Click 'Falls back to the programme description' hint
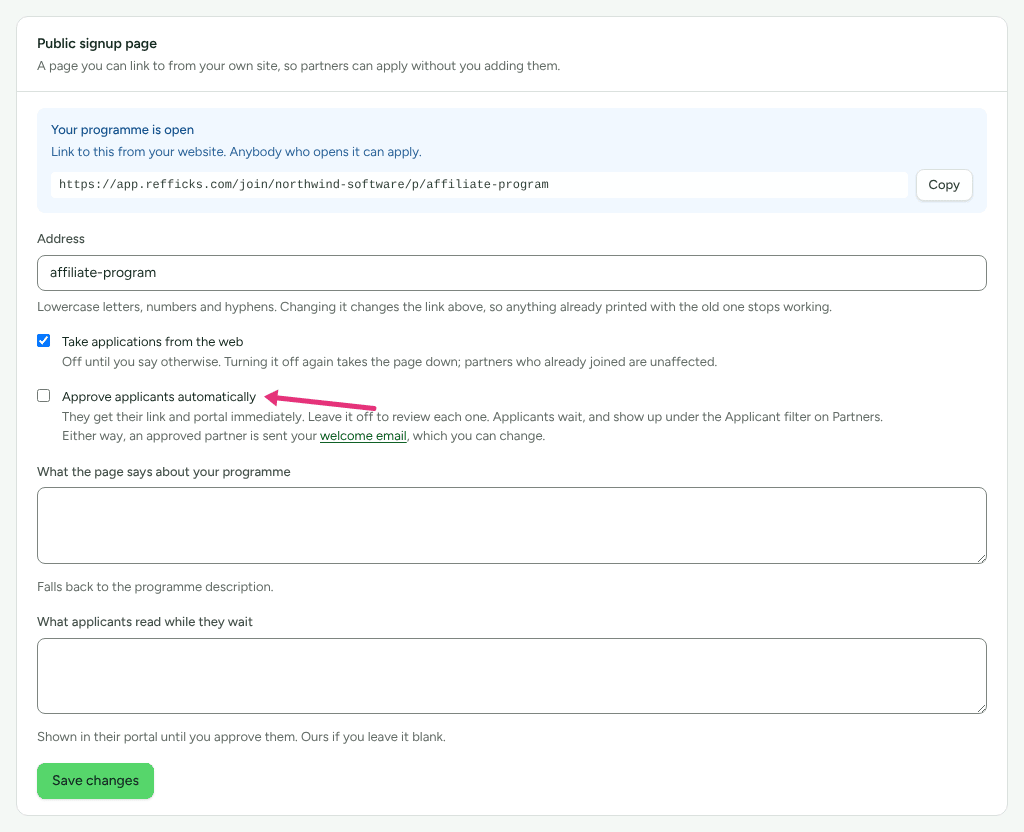Screen dimensions: 1024x832 tap(155, 586)
